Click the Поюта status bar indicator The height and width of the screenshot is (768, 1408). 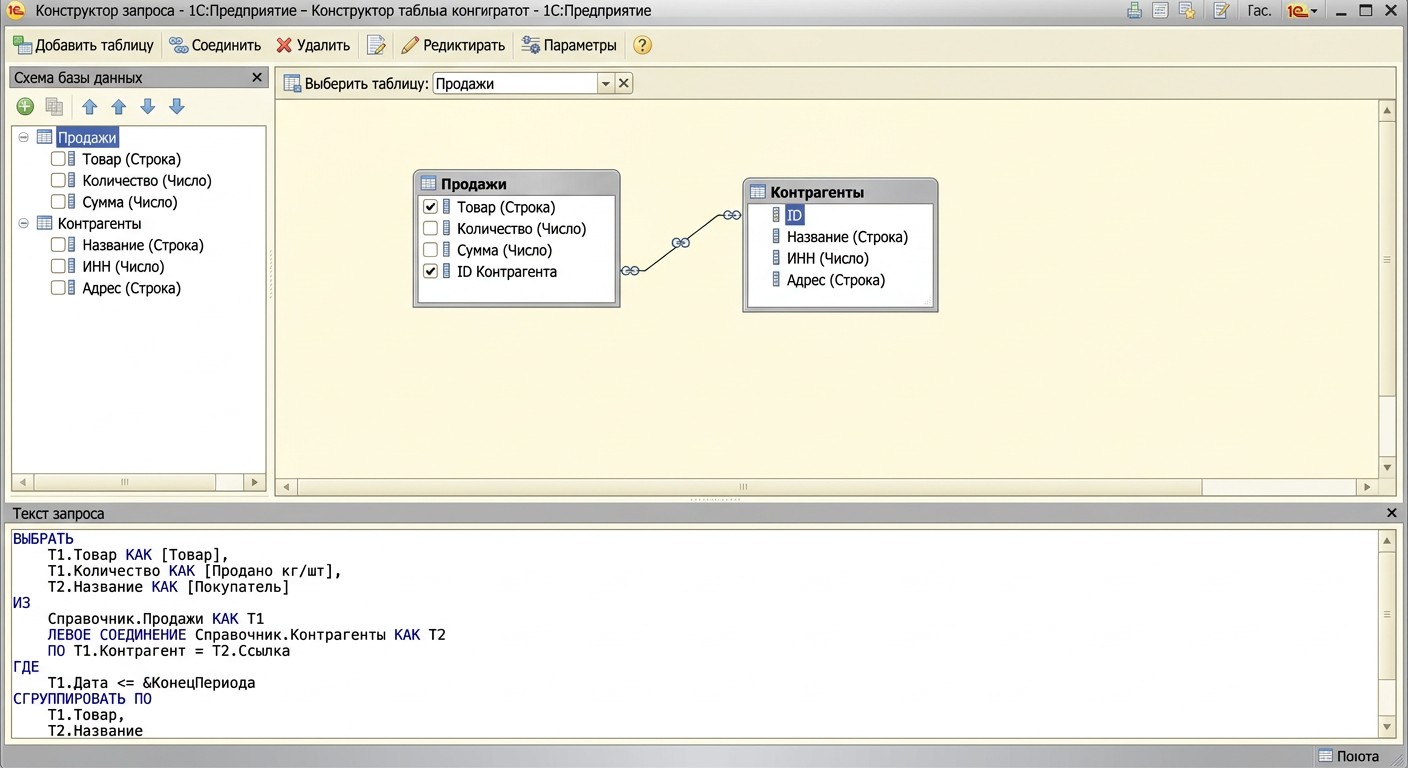1349,756
